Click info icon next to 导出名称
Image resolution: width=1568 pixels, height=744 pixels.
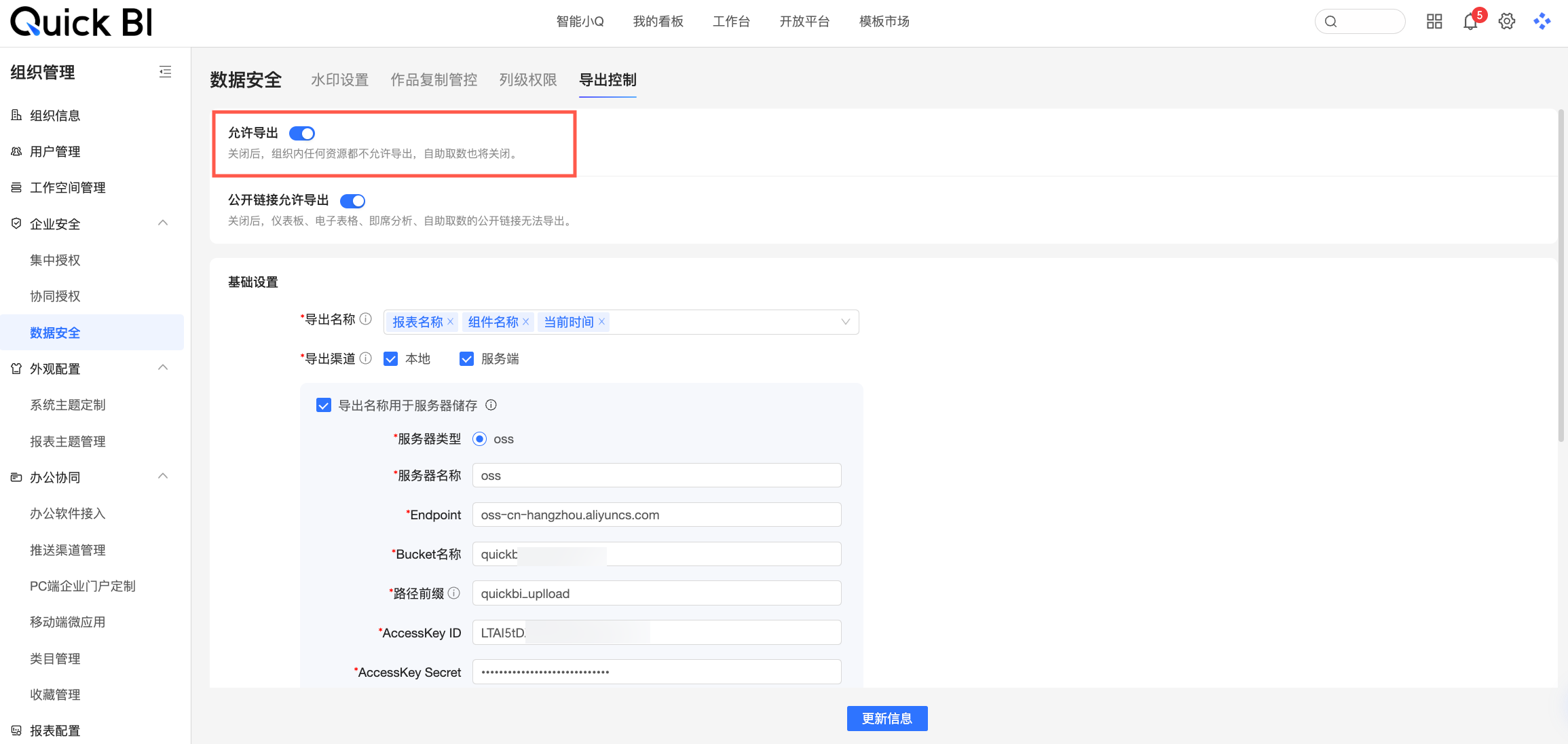(366, 319)
